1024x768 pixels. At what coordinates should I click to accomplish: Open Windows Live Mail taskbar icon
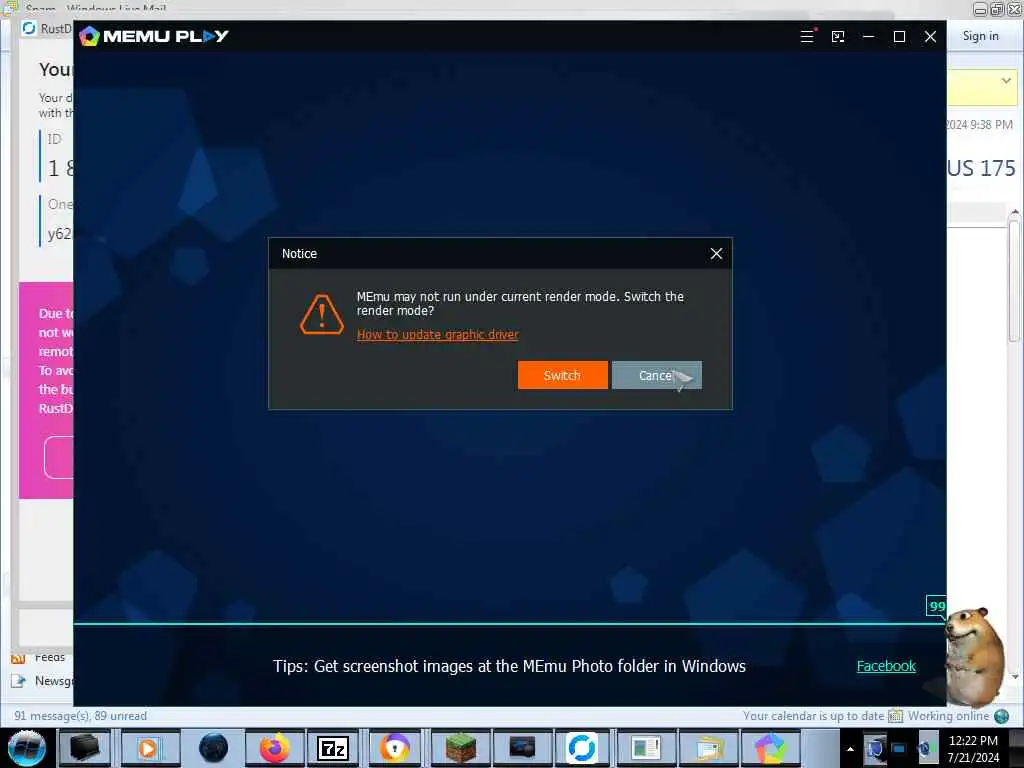coord(708,748)
